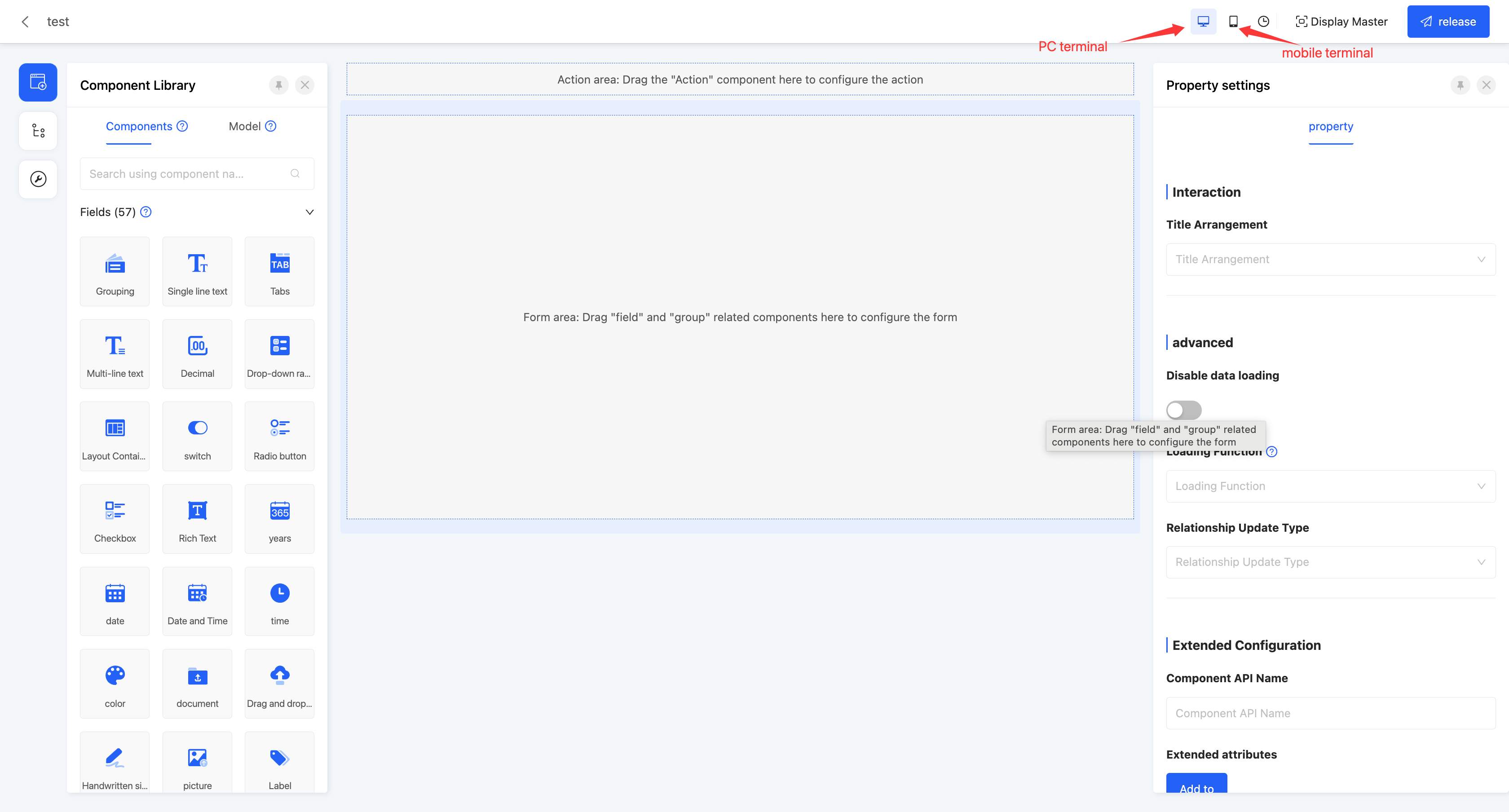The height and width of the screenshot is (812, 1509).
Task: Switch to the Model tab
Action: pyautogui.click(x=245, y=127)
